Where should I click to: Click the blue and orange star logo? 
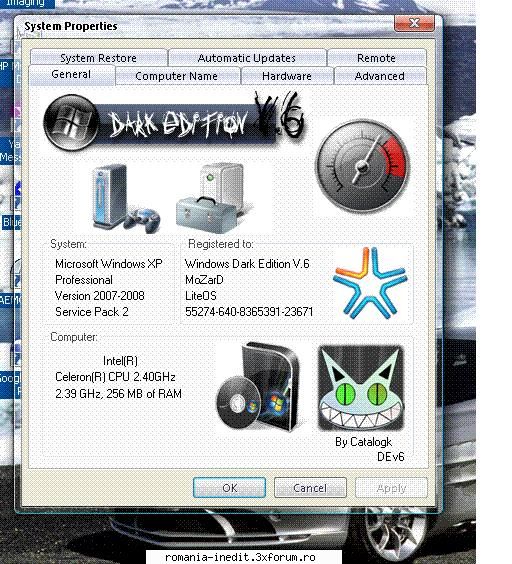370,283
